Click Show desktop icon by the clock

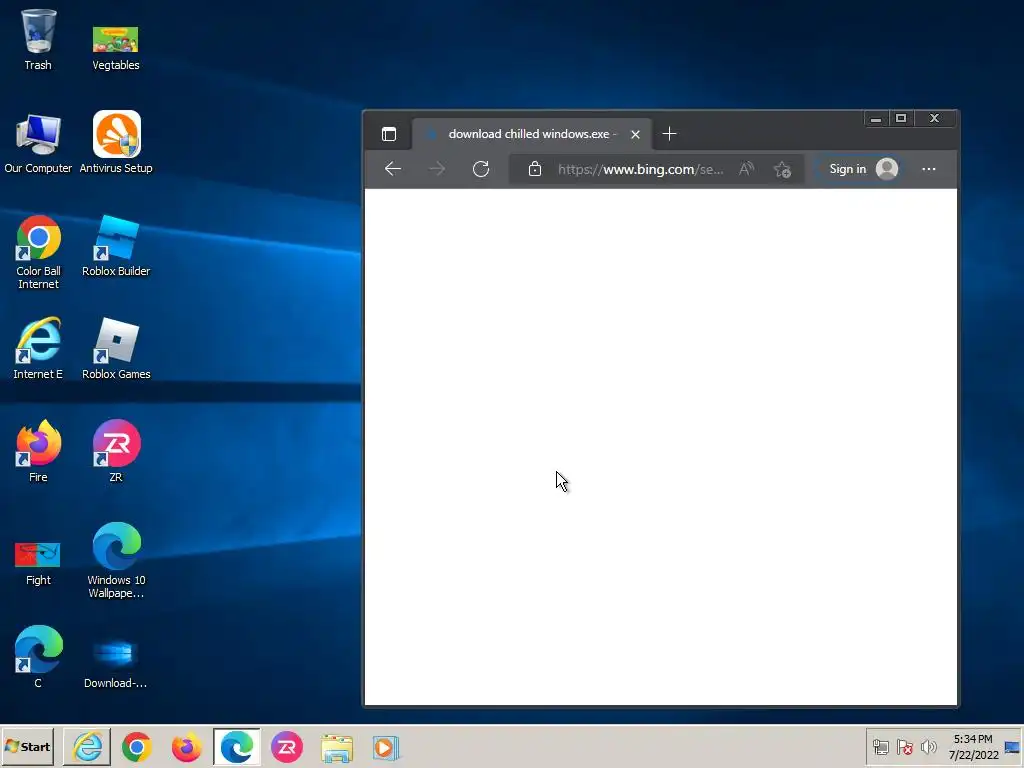[1013, 747]
